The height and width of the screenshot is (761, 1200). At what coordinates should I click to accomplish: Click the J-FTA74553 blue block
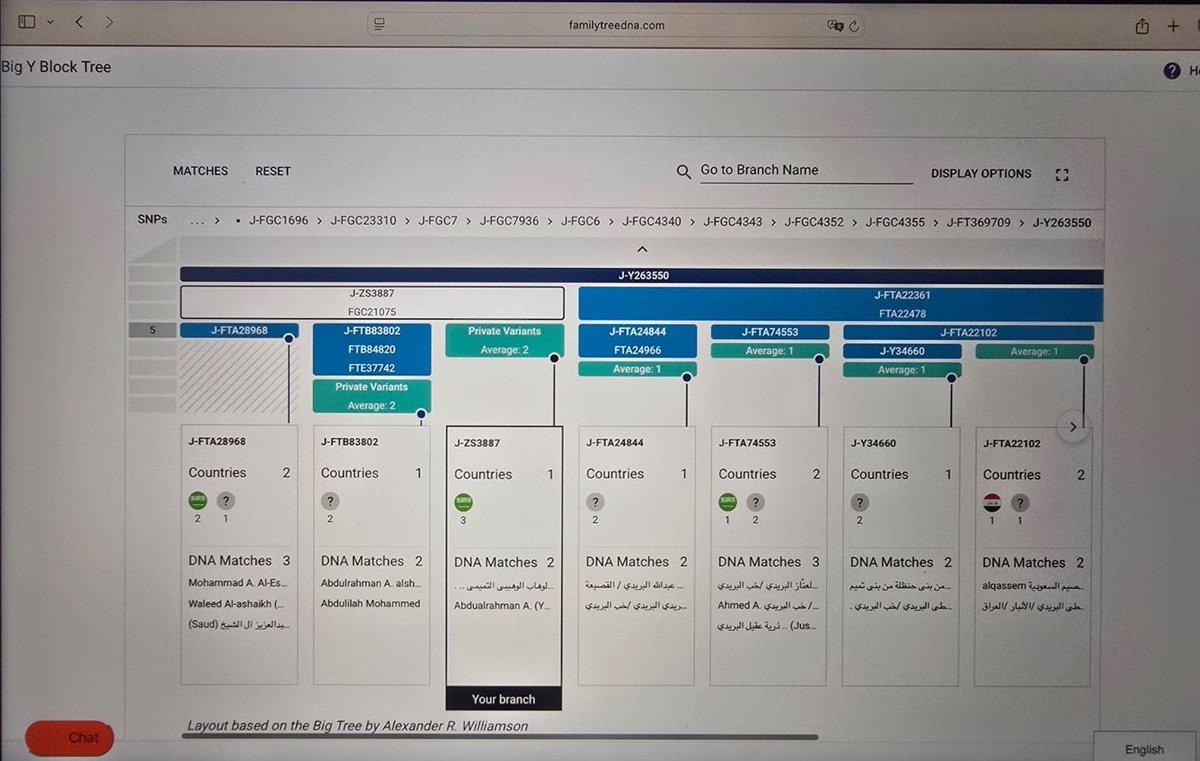pos(770,332)
